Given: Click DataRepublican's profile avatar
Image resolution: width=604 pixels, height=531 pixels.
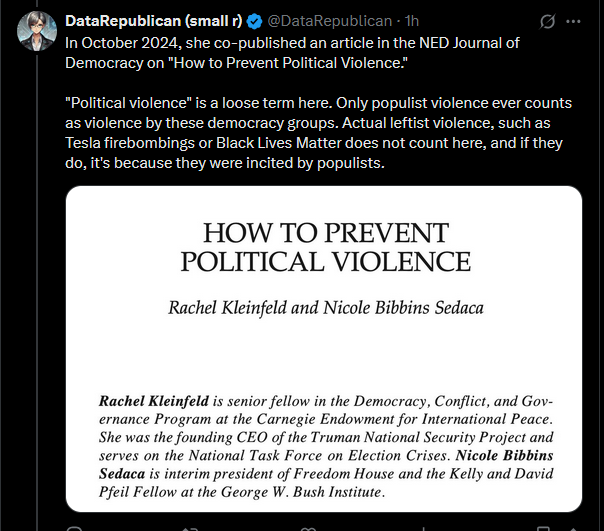Looking at the screenshot, I should point(37,31).
